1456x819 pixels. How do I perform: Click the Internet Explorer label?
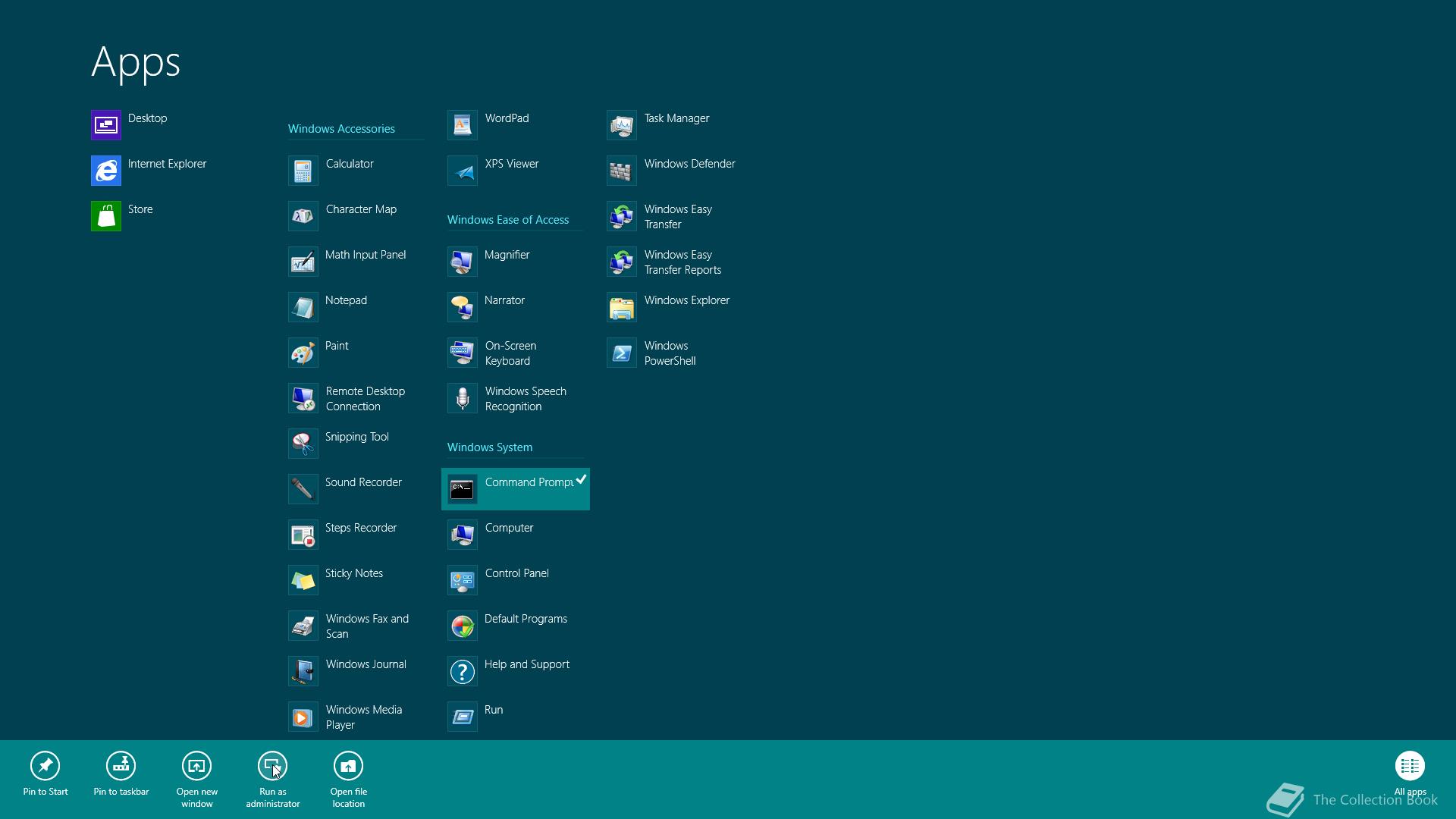pyautogui.click(x=167, y=164)
